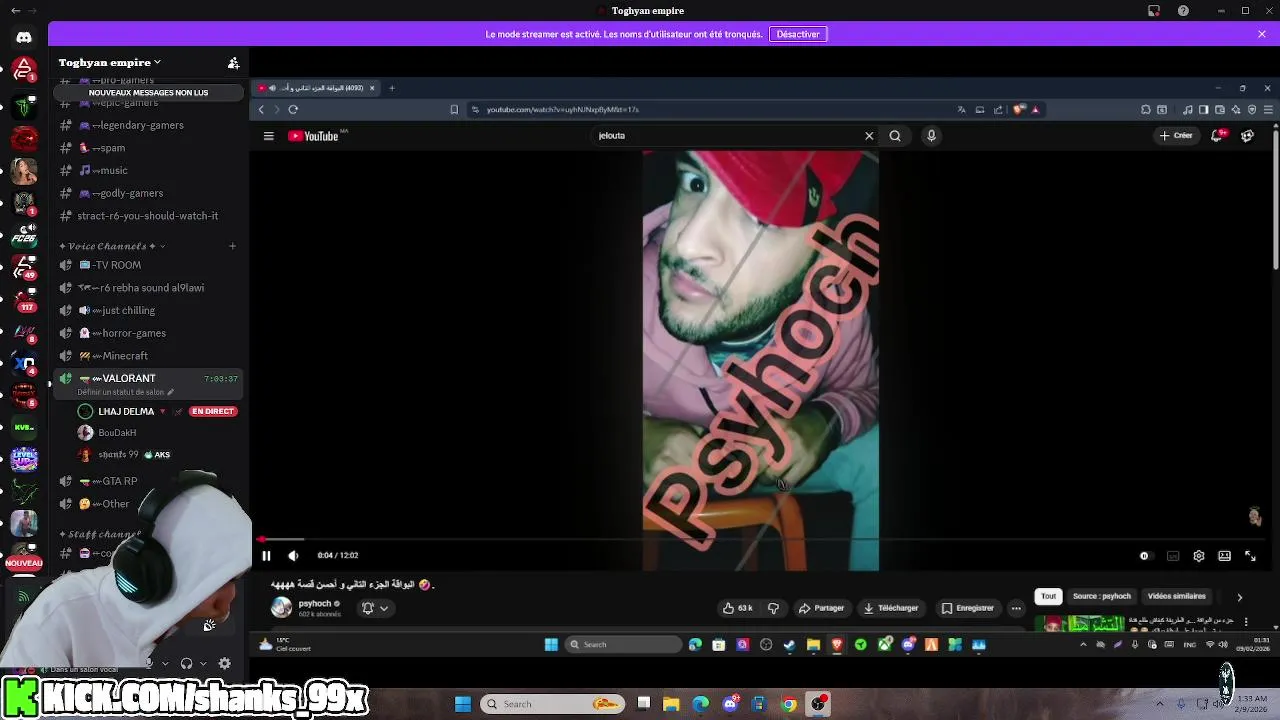
Task: Toggle subtitles on the video player
Action: pyautogui.click(x=1173, y=556)
